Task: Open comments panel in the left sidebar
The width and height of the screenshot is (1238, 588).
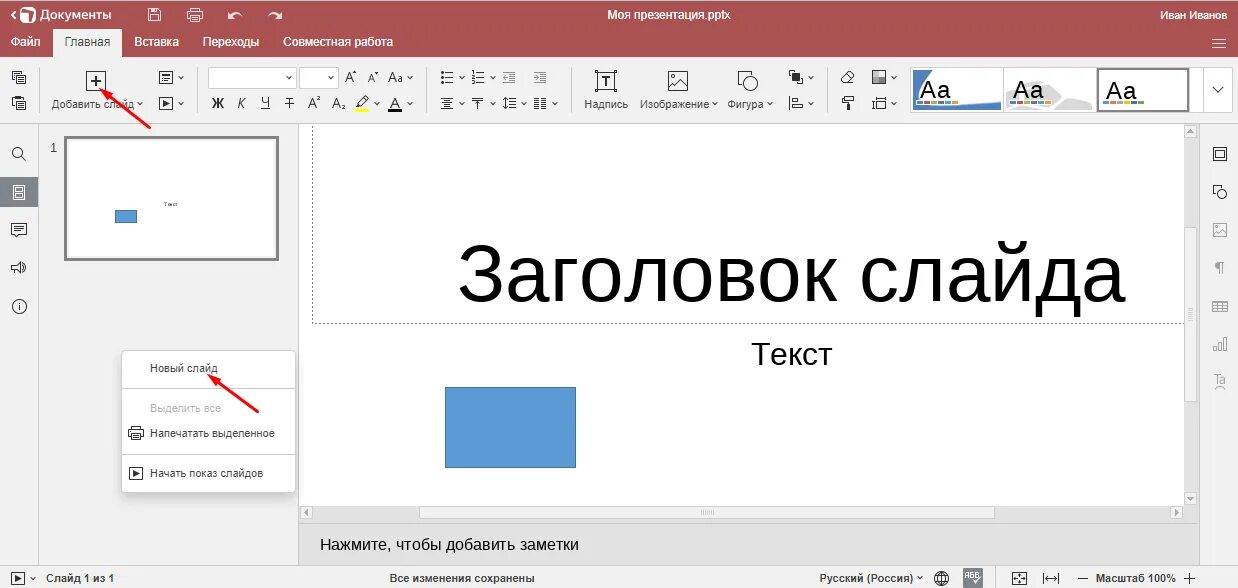Action: click(18, 230)
